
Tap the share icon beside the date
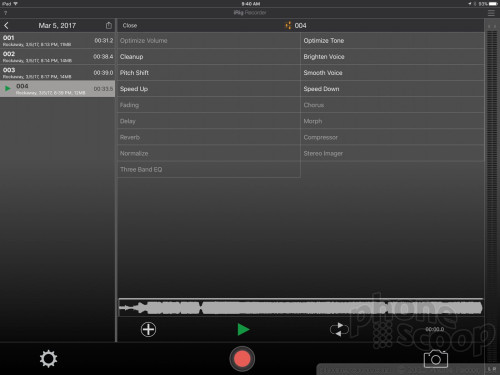[109, 25]
